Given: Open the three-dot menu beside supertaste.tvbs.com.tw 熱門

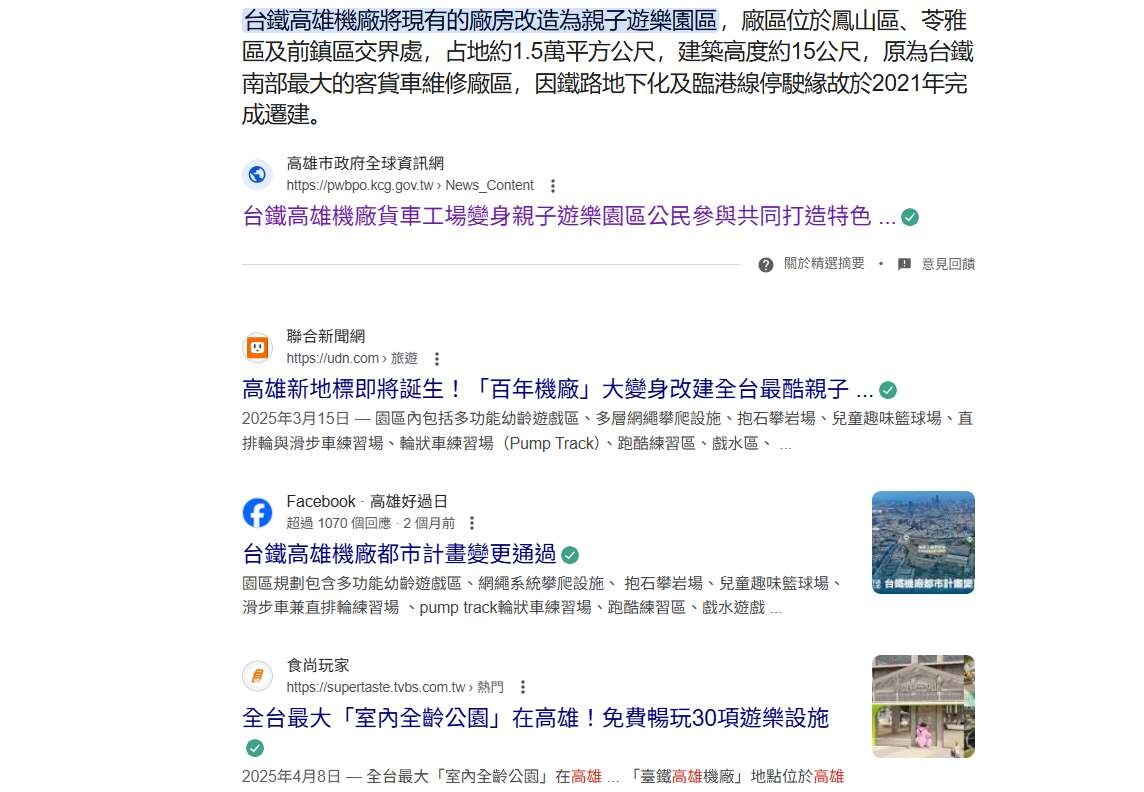Looking at the screenshot, I should click(x=523, y=687).
